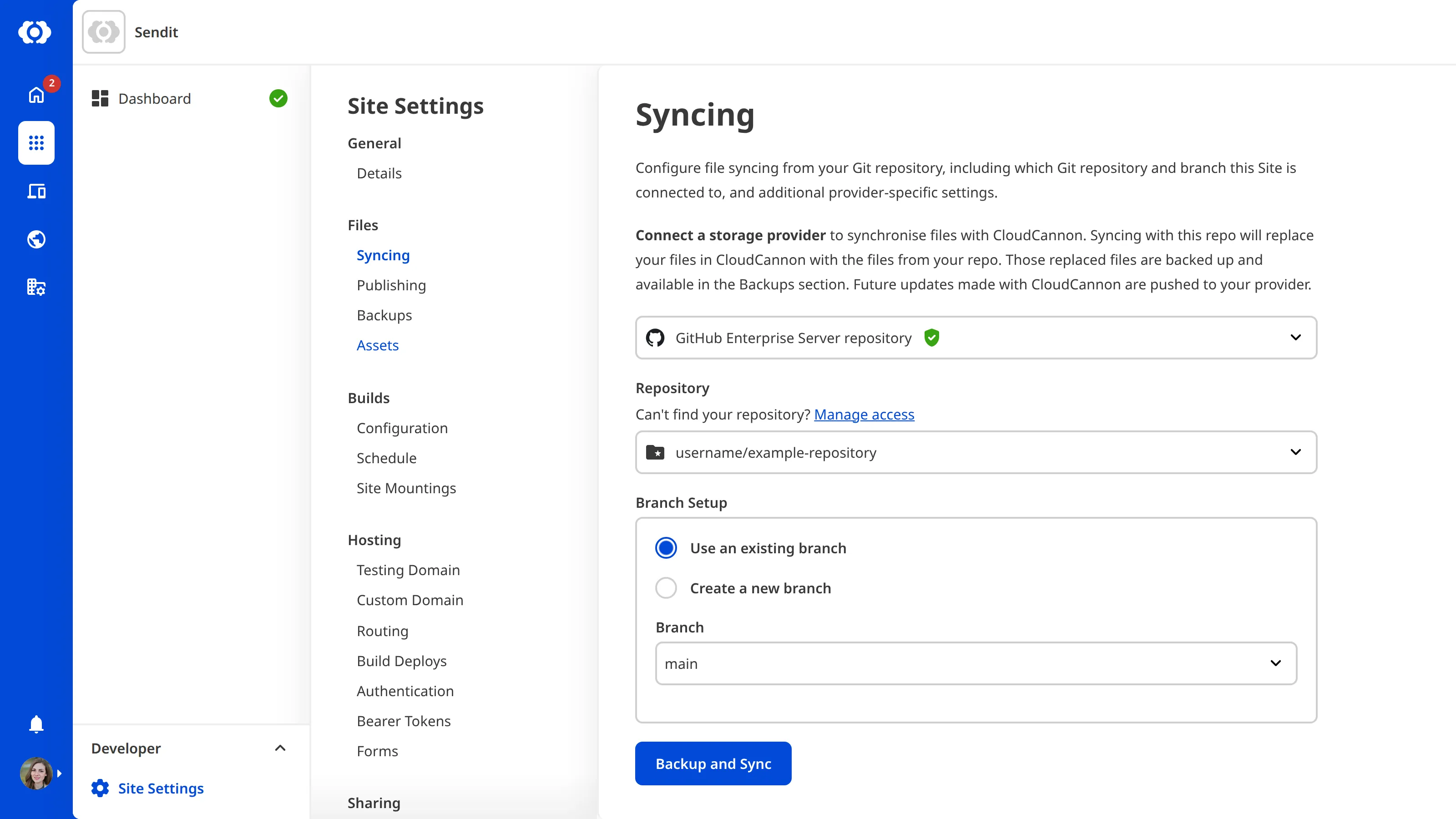The image size is (1456, 819).
Task: Navigate to Testing Domain settings
Action: (408, 570)
